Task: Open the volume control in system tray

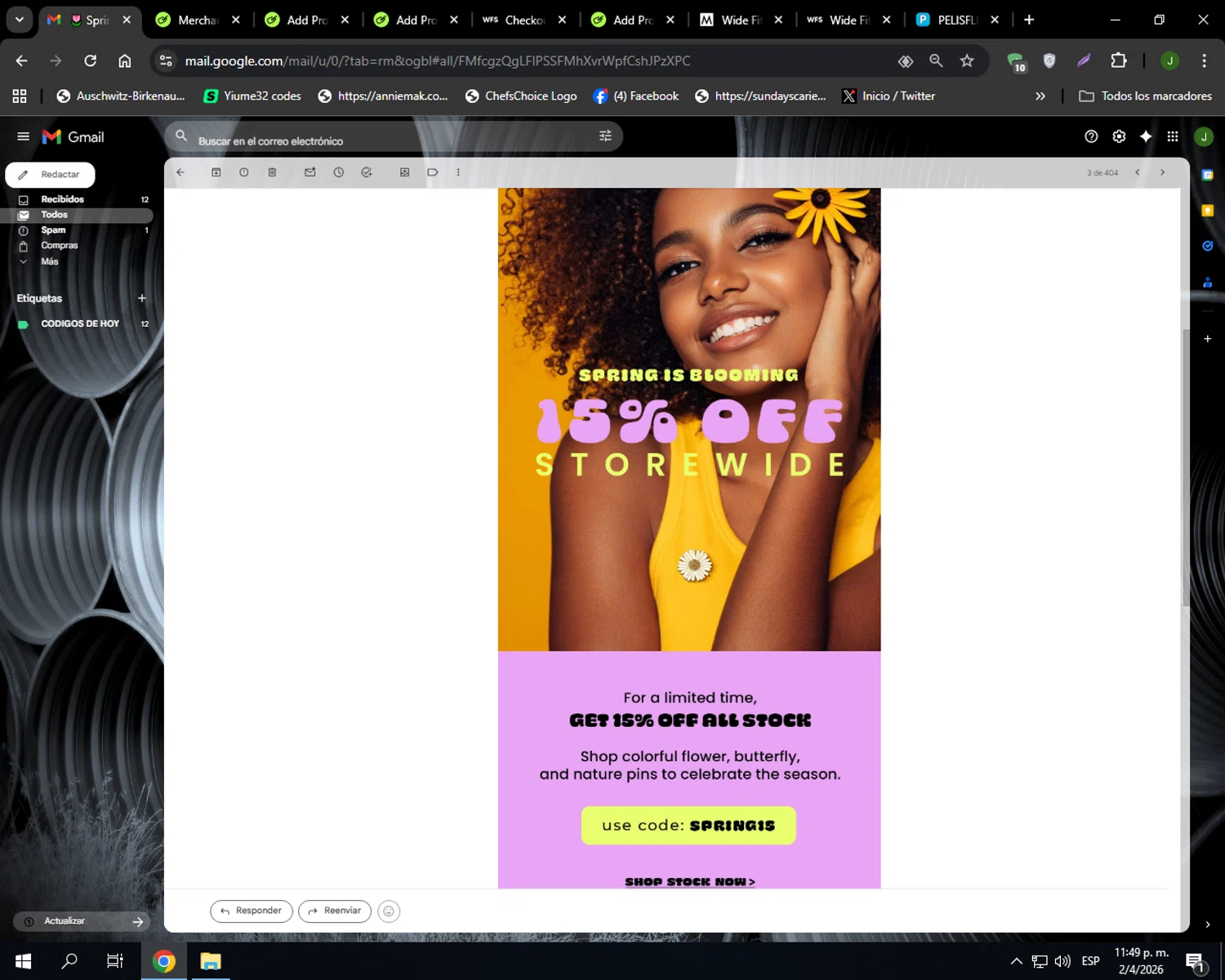Action: click(1062, 961)
